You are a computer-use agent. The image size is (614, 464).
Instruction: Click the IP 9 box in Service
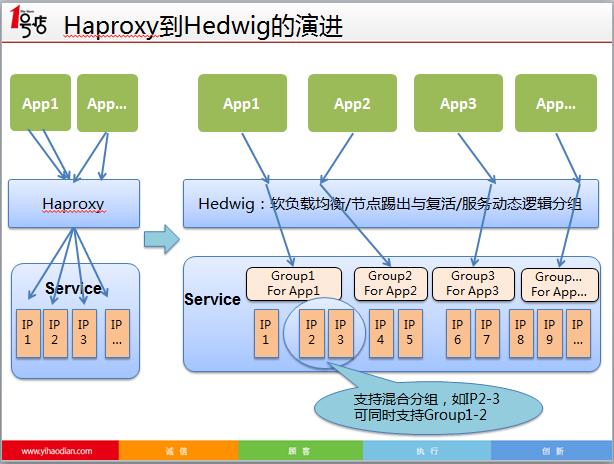(x=550, y=333)
